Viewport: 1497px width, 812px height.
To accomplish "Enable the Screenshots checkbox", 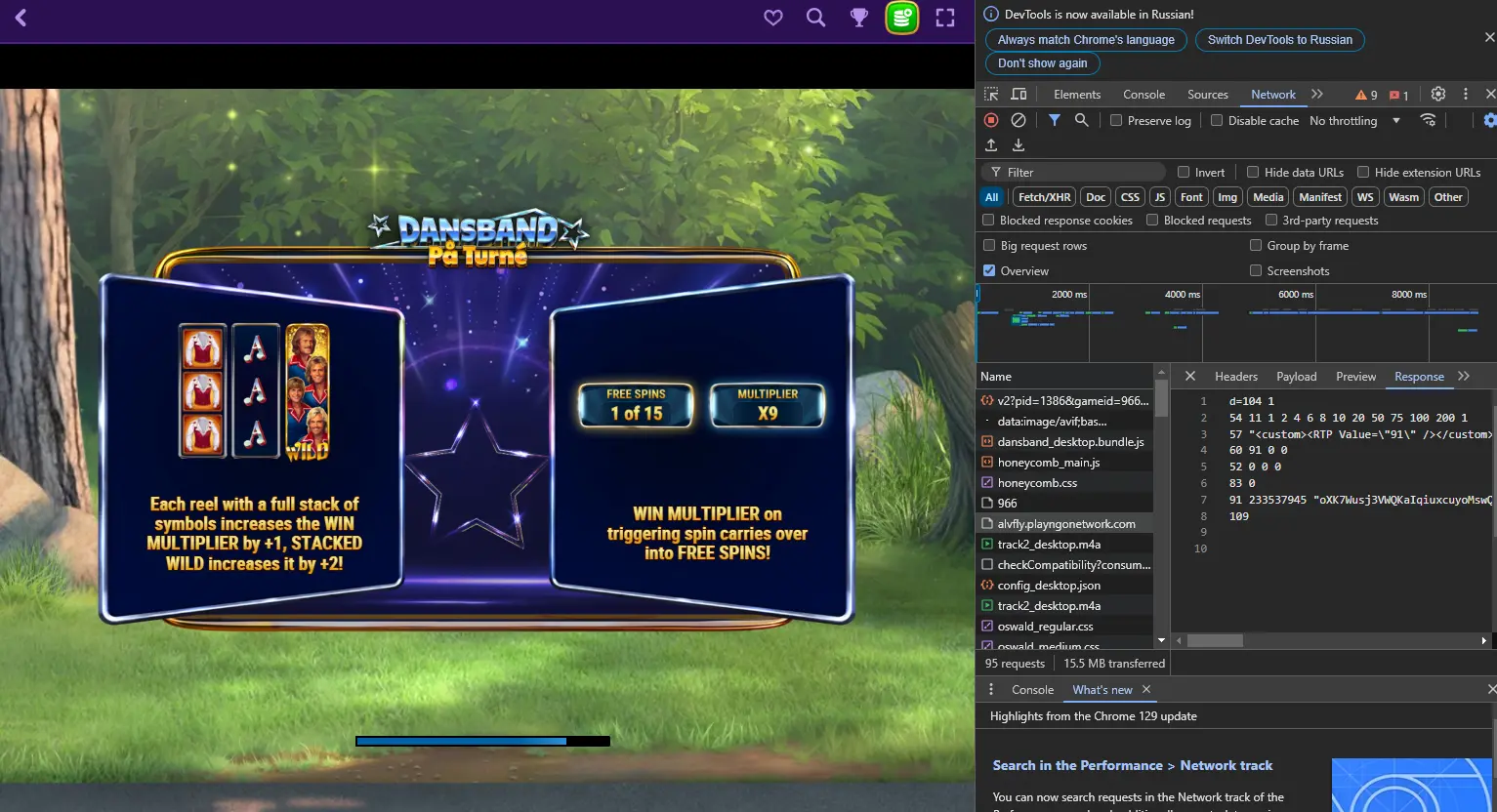I will pos(1256,270).
